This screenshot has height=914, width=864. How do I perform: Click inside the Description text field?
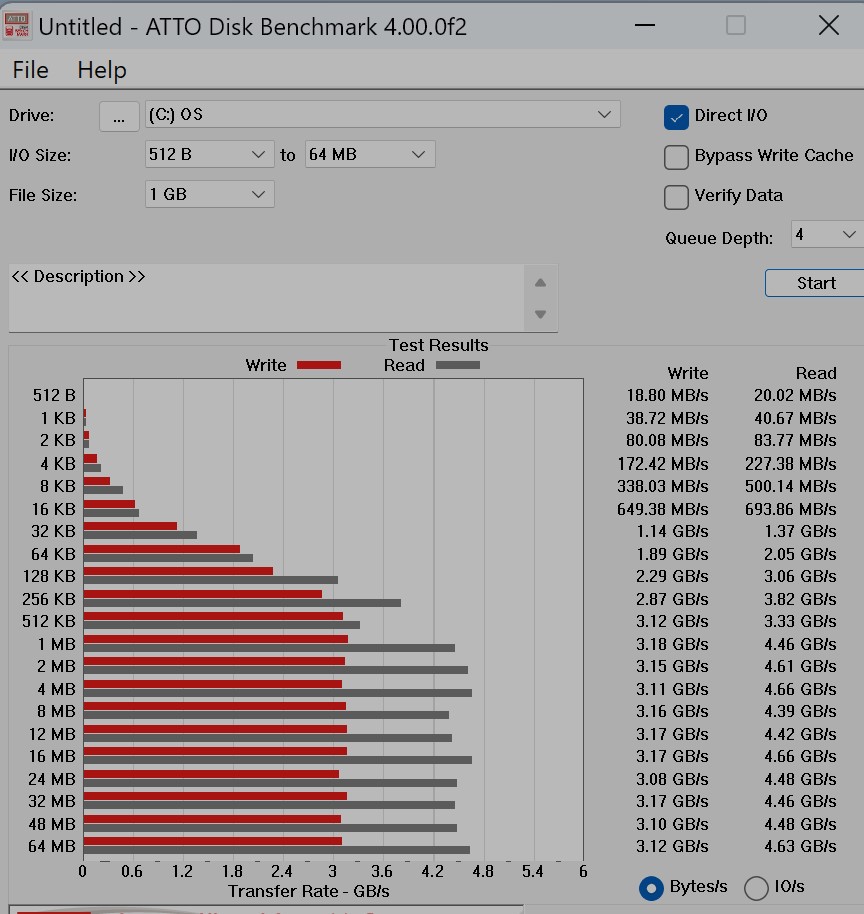pos(265,298)
